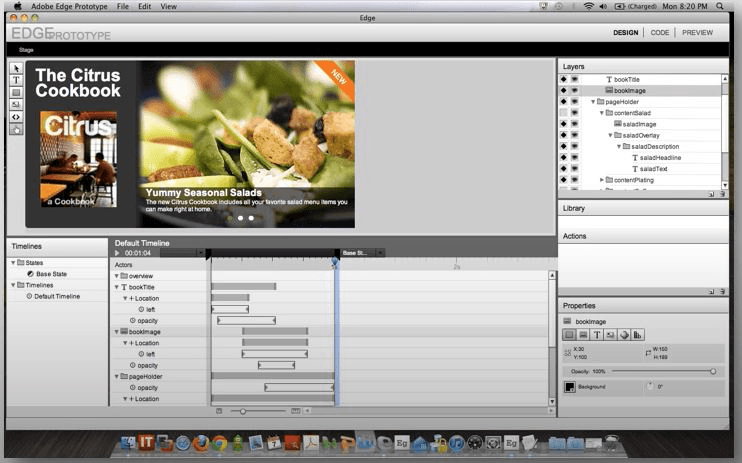Toggle the keyframe diamond for contentSalad layer

(564, 113)
